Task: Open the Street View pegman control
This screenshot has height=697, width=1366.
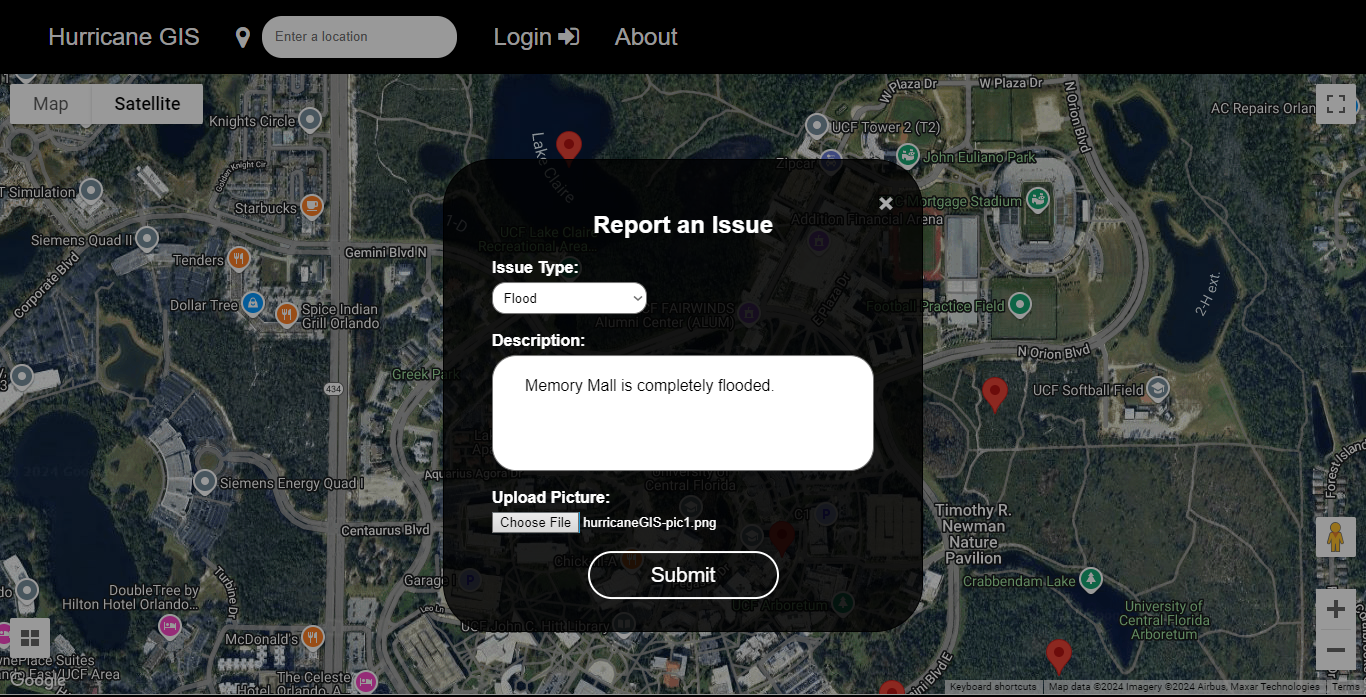Action: point(1336,538)
